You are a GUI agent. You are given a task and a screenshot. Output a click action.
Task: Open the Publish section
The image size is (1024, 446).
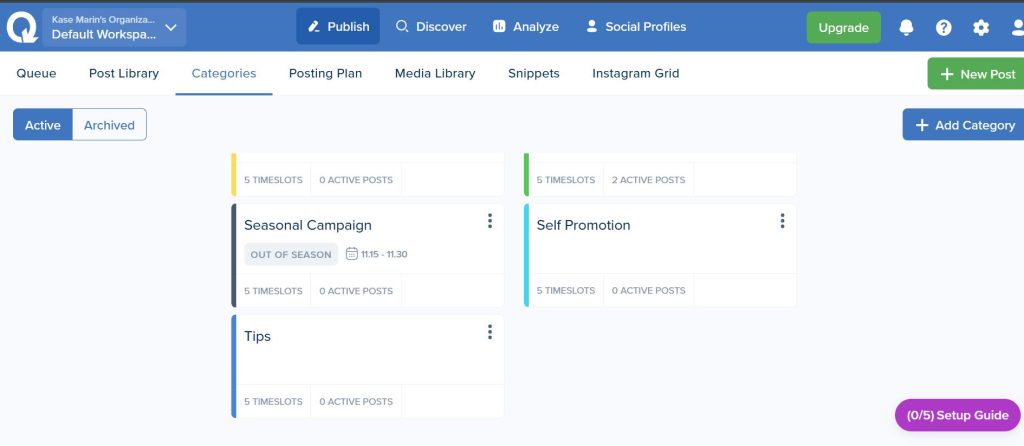(x=338, y=27)
